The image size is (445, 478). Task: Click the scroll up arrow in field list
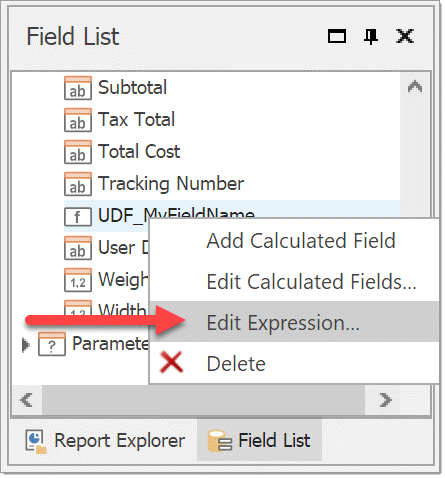tap(415, 87)
